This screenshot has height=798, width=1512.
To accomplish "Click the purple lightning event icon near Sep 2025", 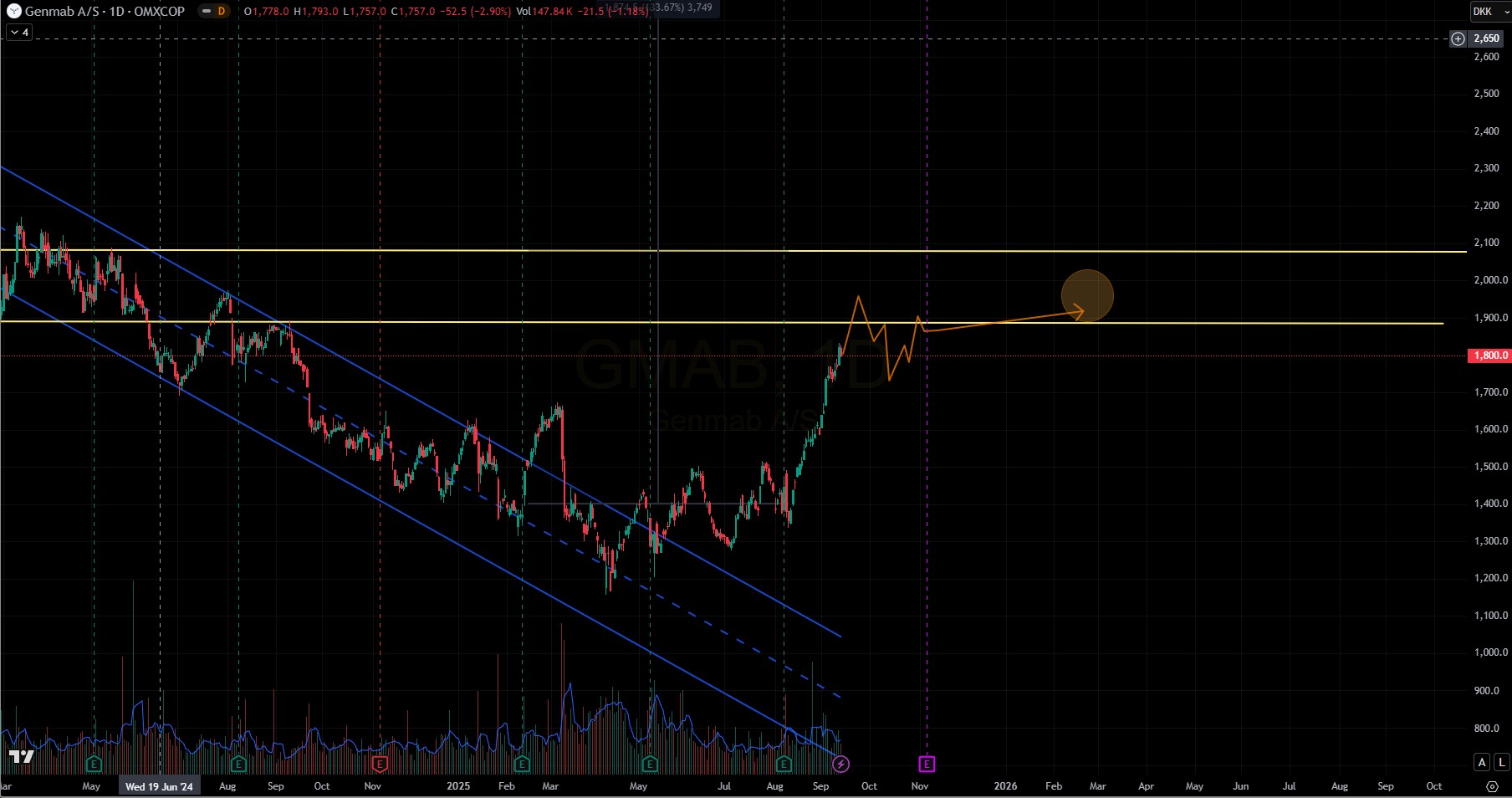I will (x=841, y=764).
